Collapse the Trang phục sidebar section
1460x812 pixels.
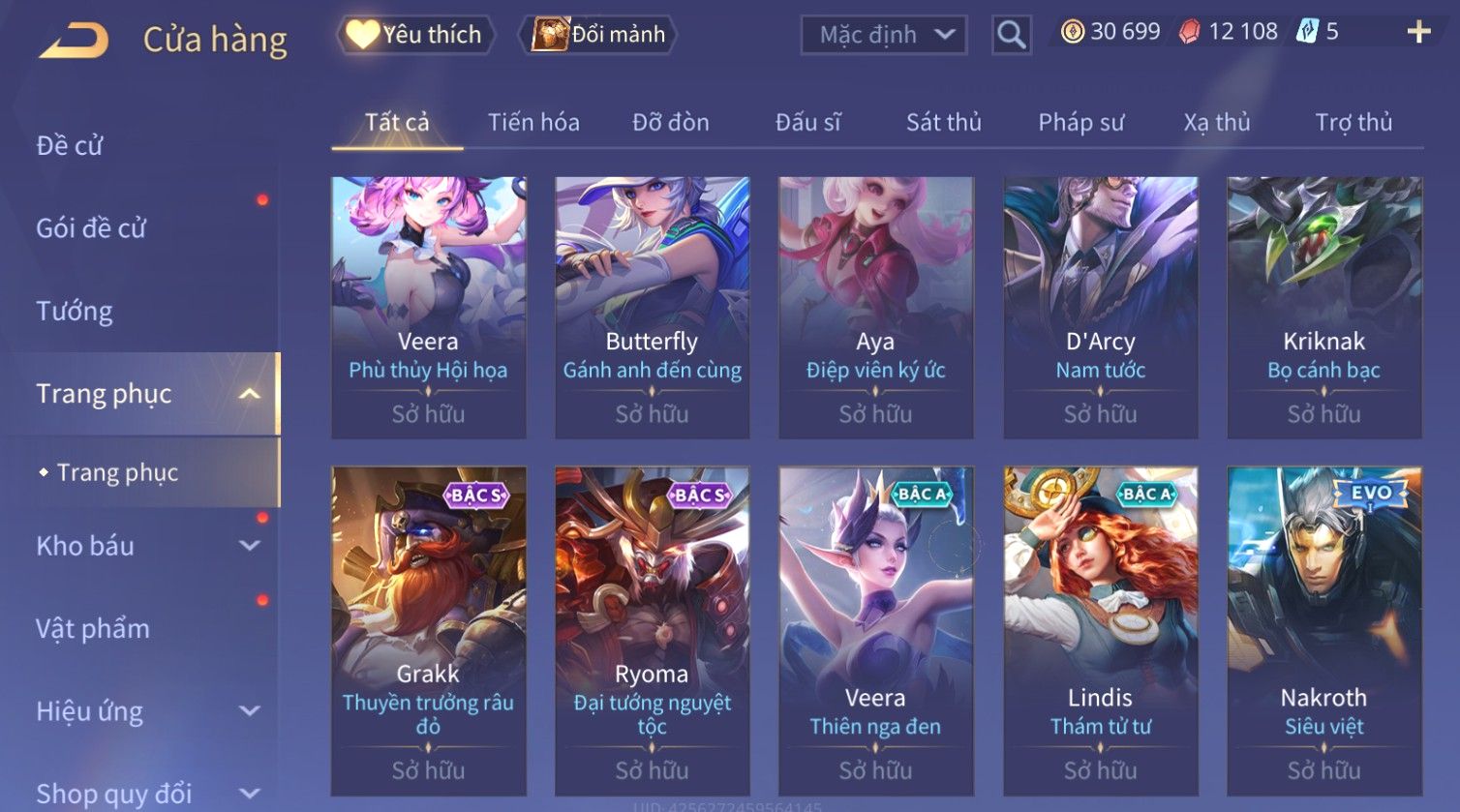point(249,394)
